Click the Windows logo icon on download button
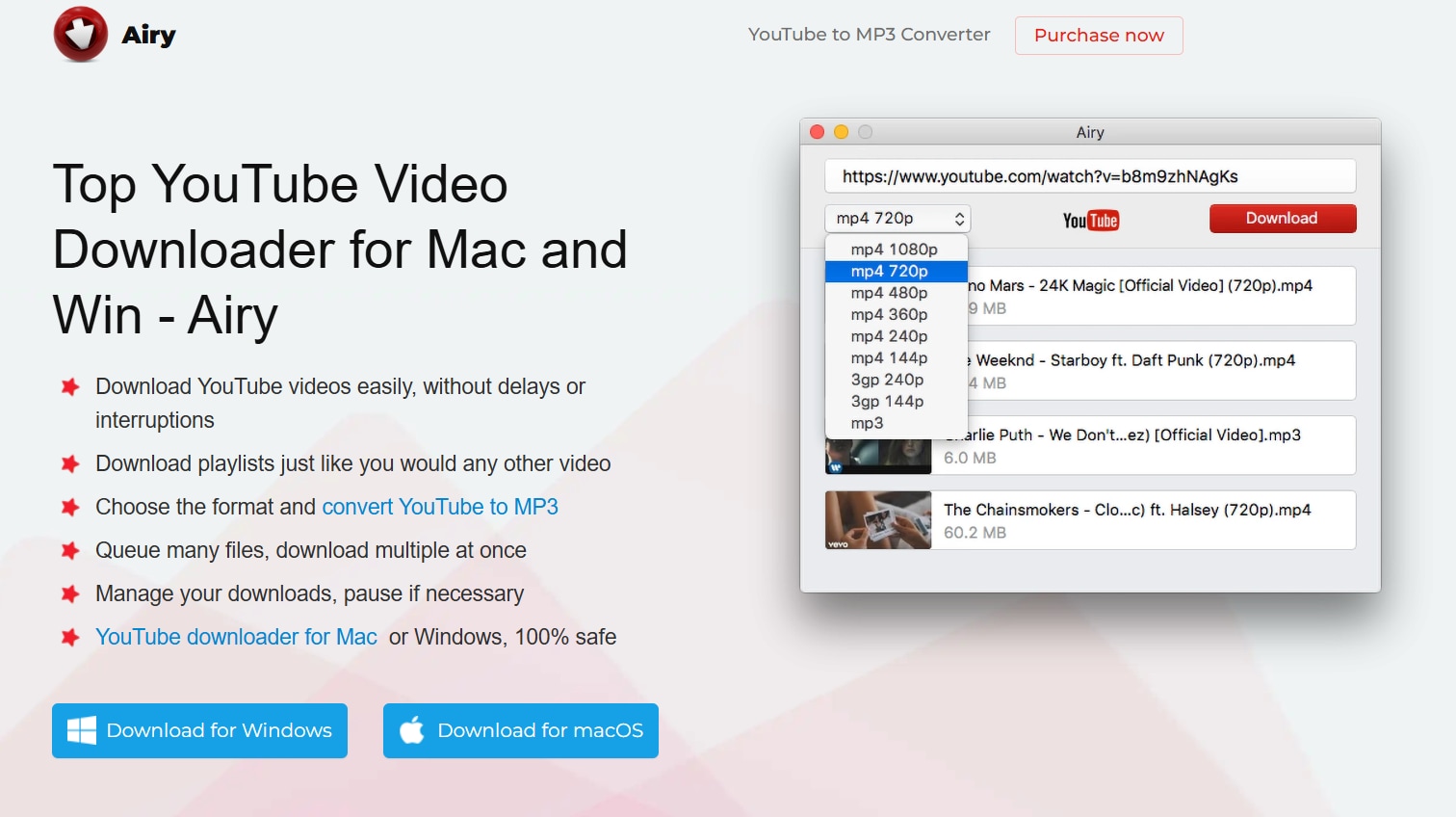The image size is (1456, 817). tap(82, 730)
